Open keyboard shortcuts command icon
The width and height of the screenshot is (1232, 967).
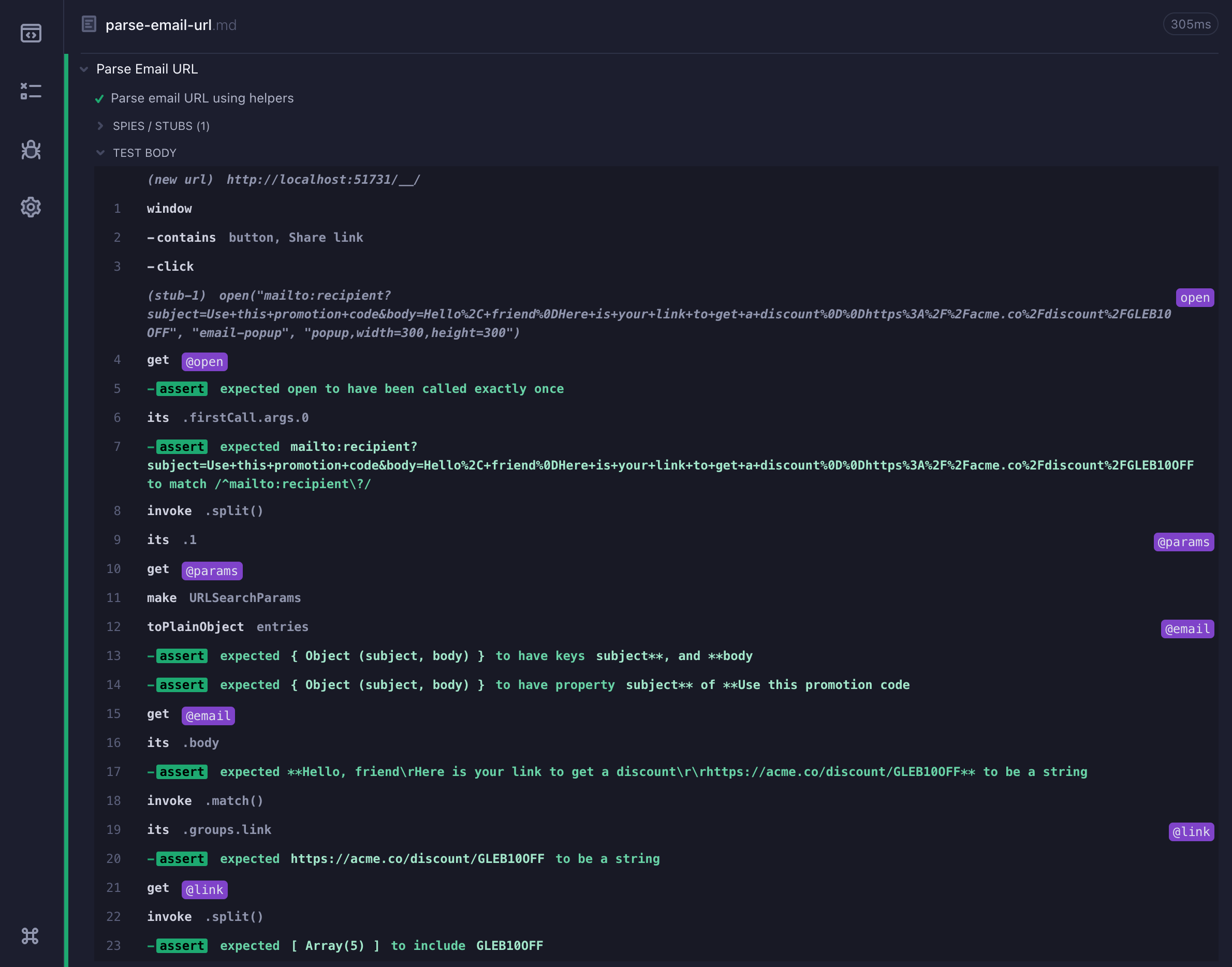coord(30,936)
